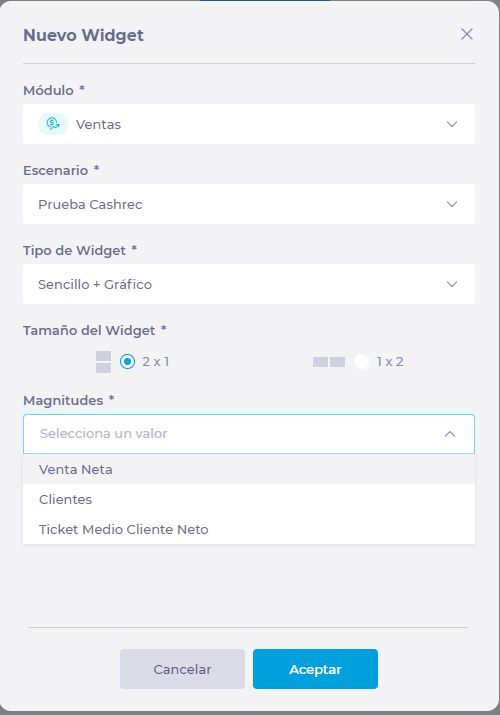
Task: Click the Módulo dropdown chevron arrow
Action: pyautogui.click(x=452, y=124)
